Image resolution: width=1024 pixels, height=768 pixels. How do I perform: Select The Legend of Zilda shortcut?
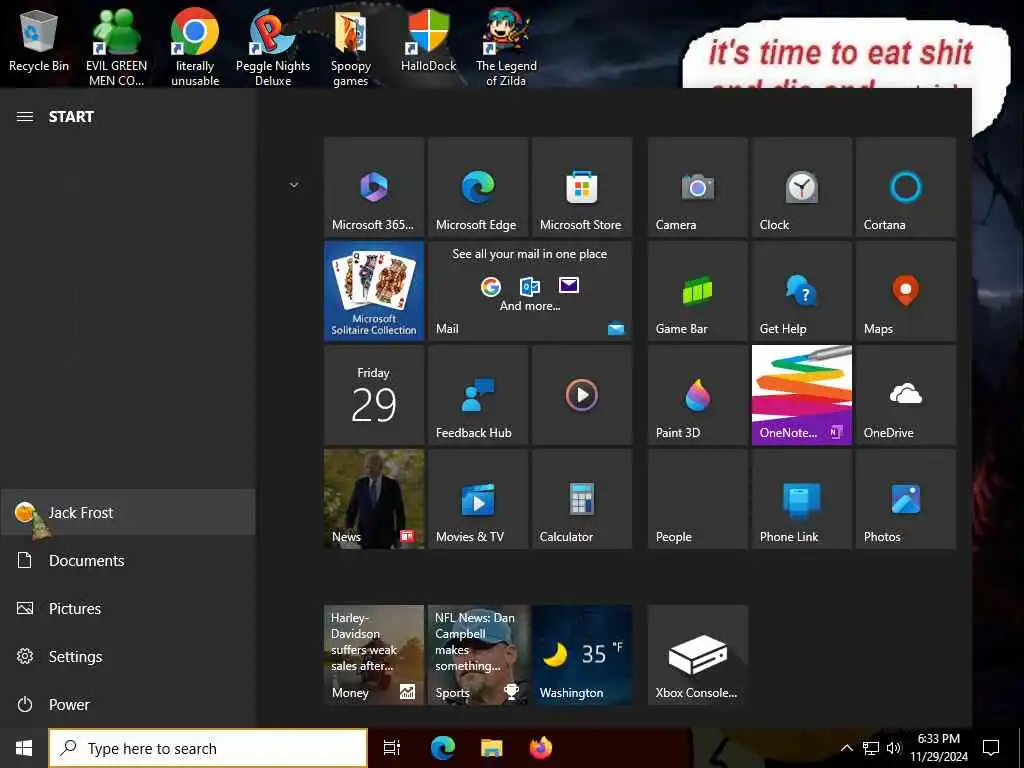pos(506,47)
